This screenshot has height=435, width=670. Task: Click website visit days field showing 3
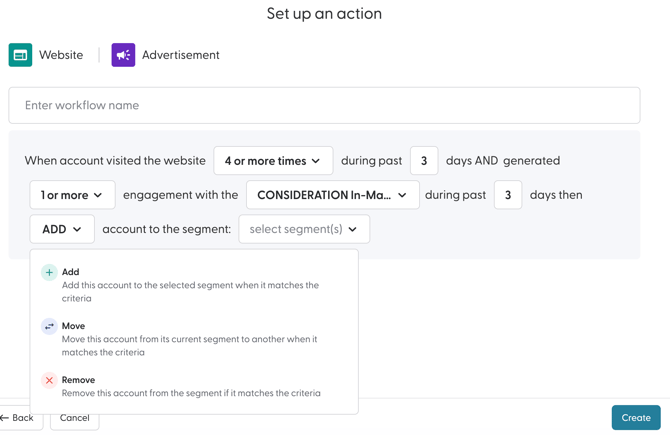(424, 161)
